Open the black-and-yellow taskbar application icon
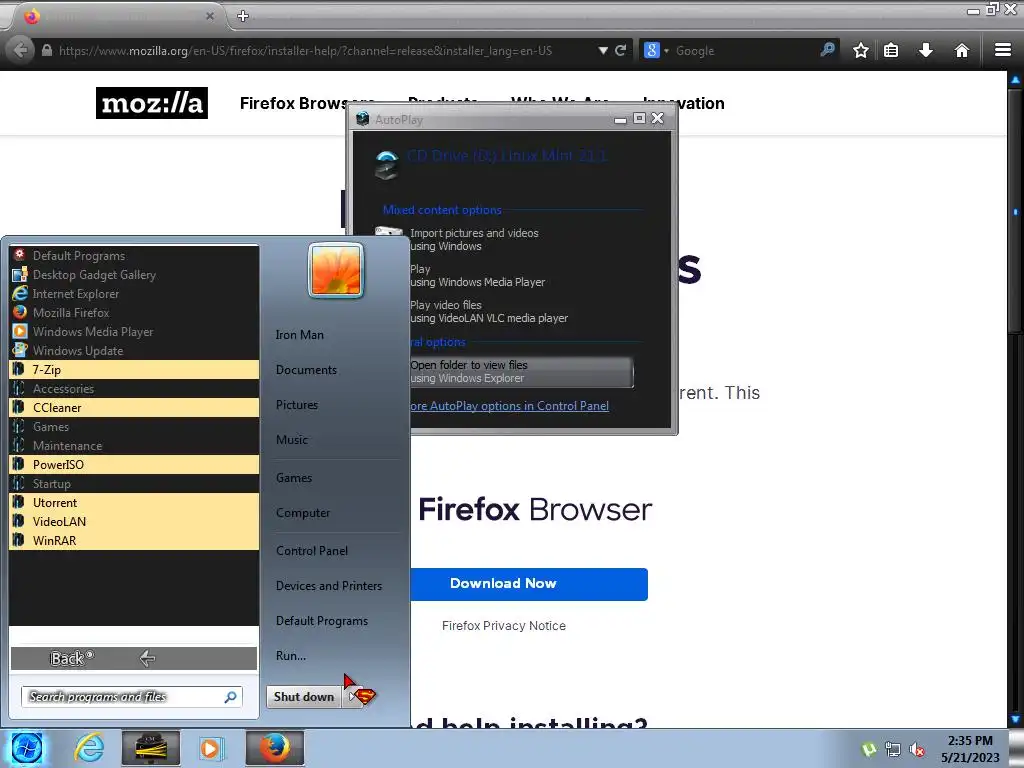Screen dimensions: 1024x768 pyautogui.click(x=151, y=748)
